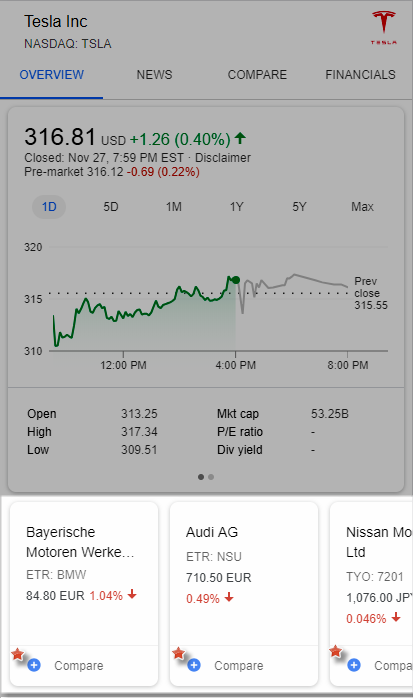The width and height of the screenshot is (413, 698).
Task: Select the 5Y chart range
Action: point(299,207)
